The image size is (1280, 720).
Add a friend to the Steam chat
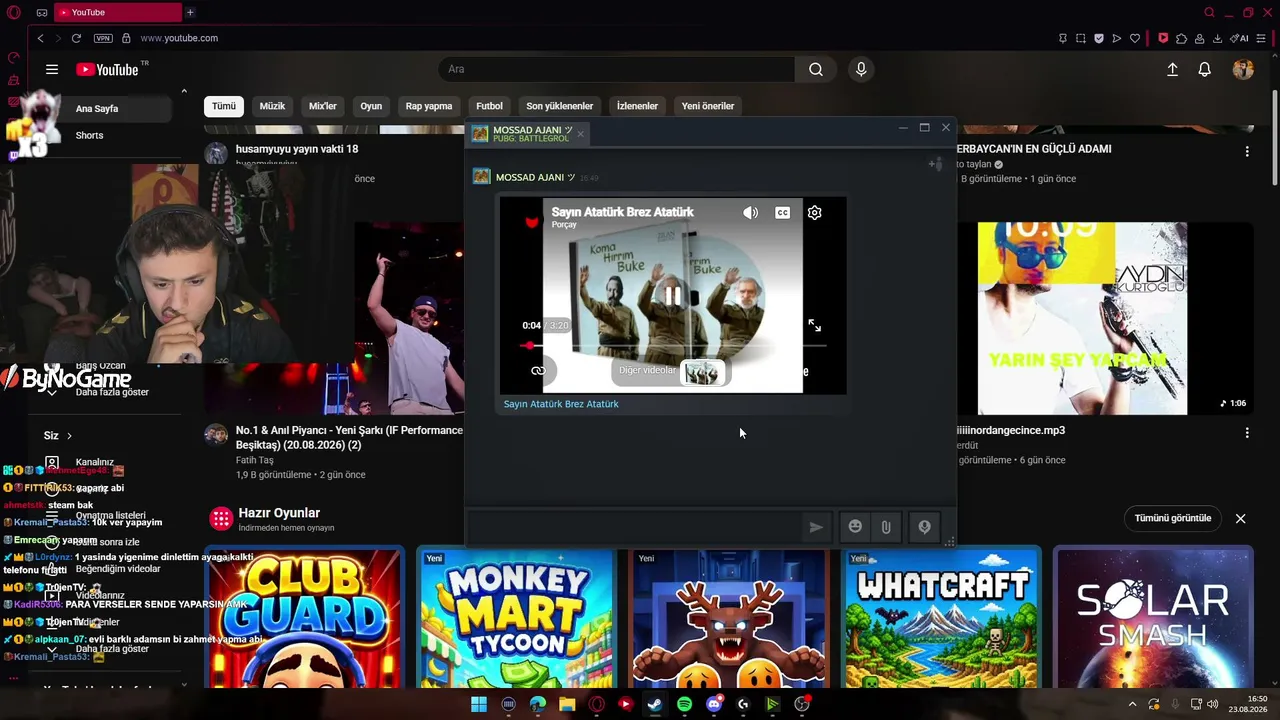click(x=935, y=164)
